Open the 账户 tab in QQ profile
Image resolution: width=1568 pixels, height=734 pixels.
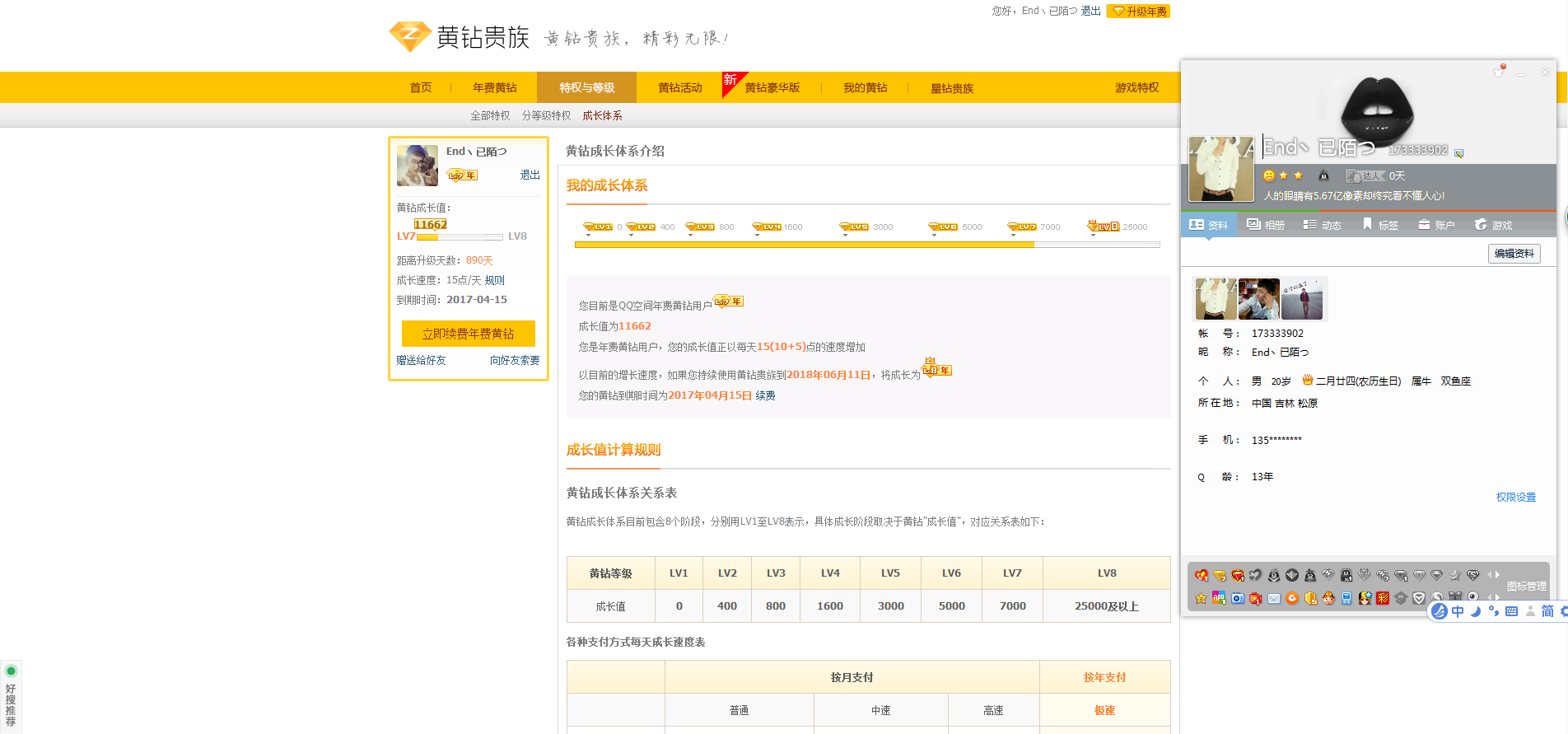tap(1436, 225)
